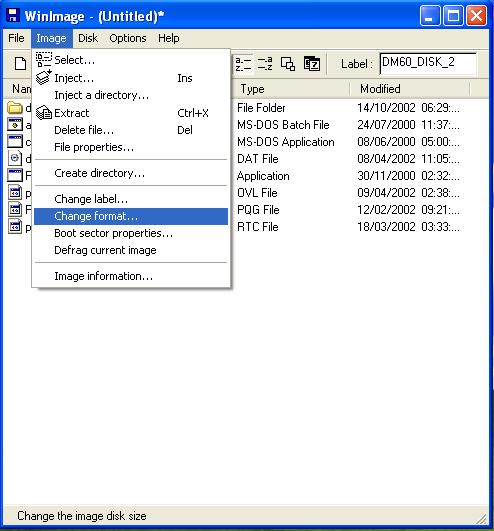Click the 'OVL File' cell
This screenshot has width=494, height=531.
257,193
